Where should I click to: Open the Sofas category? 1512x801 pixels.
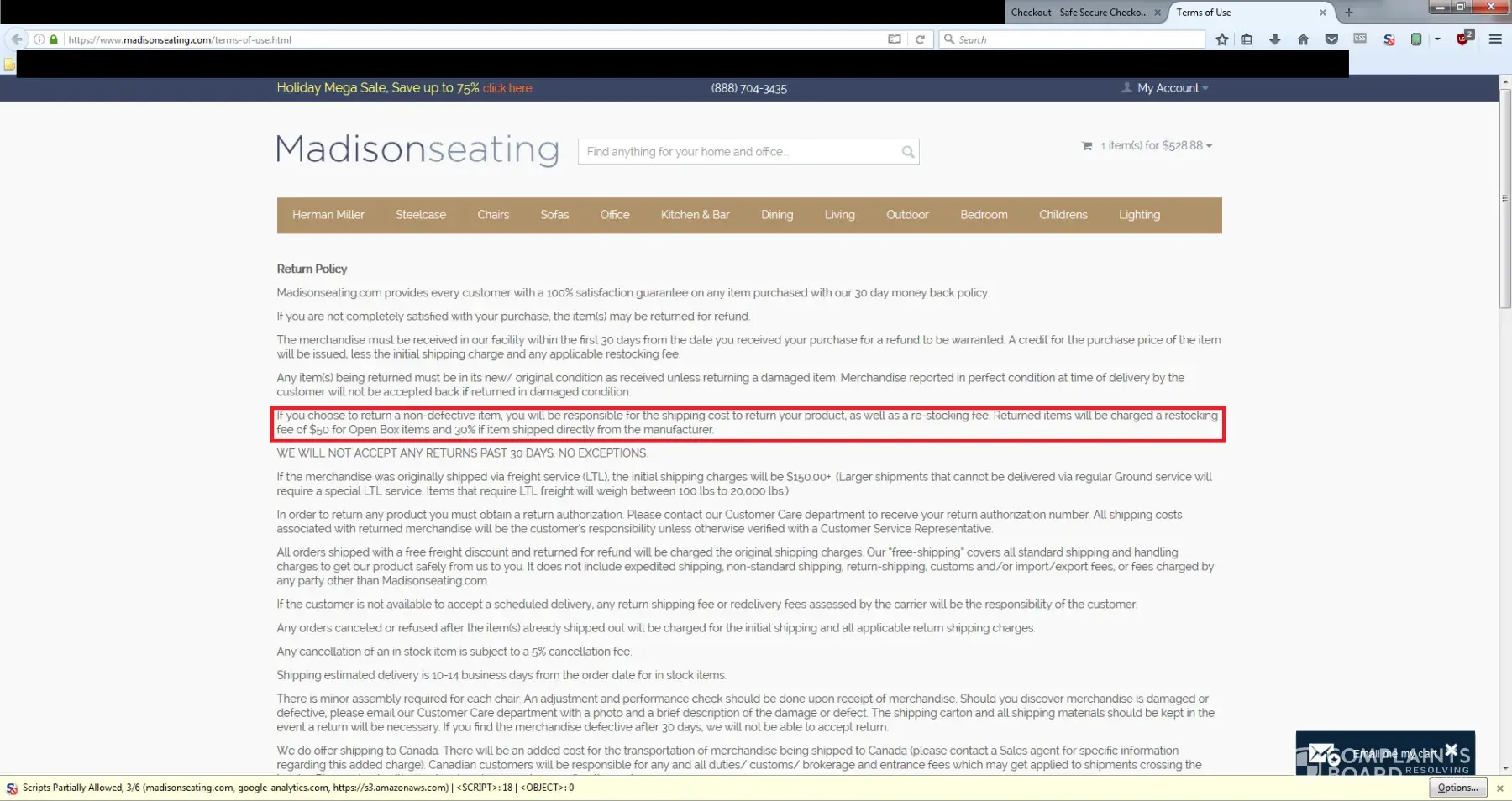pos(554,215)
